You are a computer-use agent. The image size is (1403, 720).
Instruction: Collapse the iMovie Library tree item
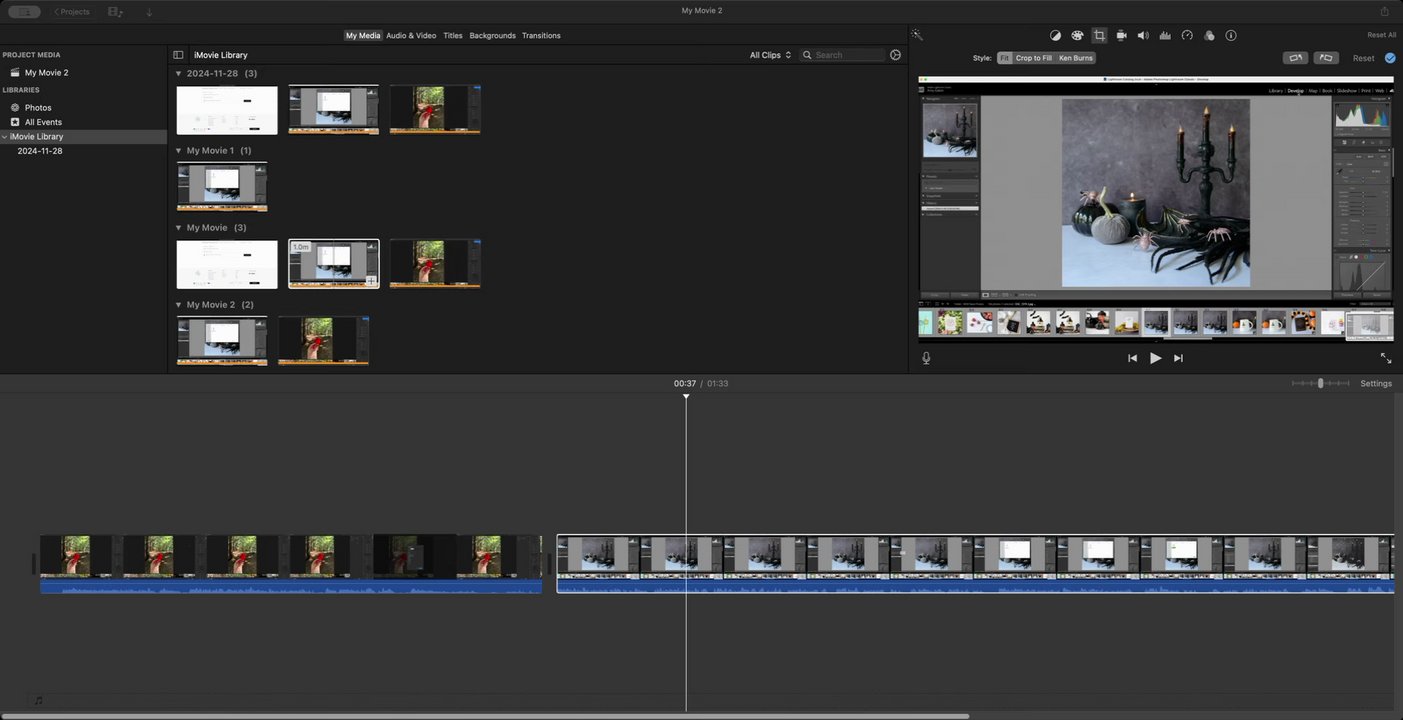tap(4, 137)
